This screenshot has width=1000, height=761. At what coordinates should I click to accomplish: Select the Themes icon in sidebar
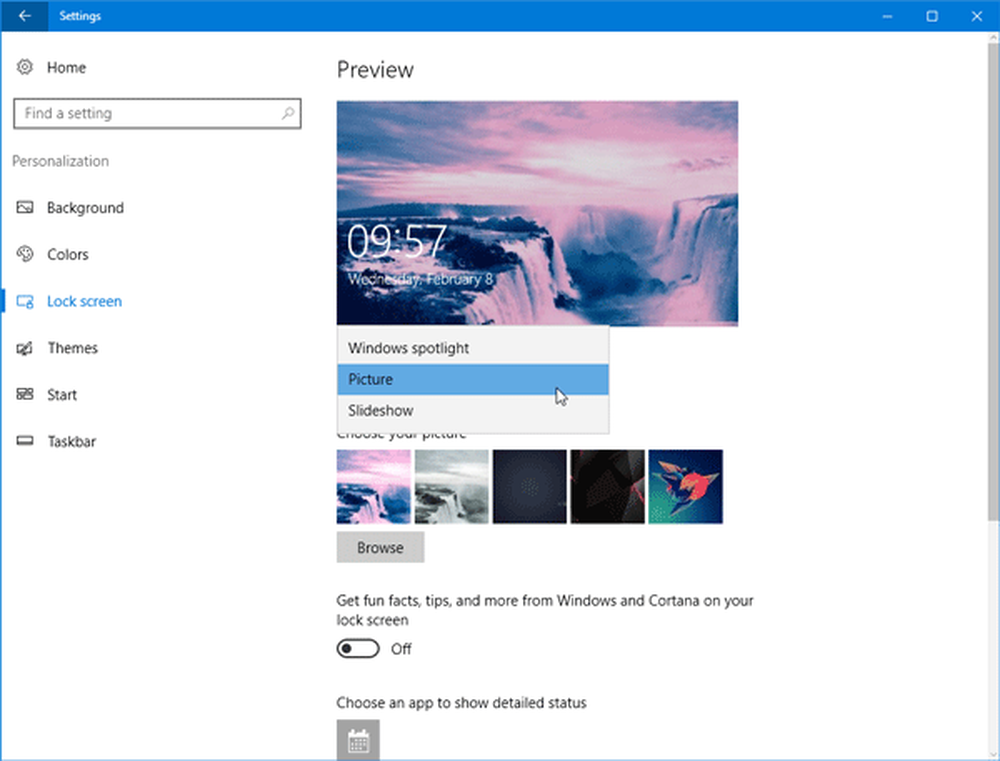tap(25, 348)
